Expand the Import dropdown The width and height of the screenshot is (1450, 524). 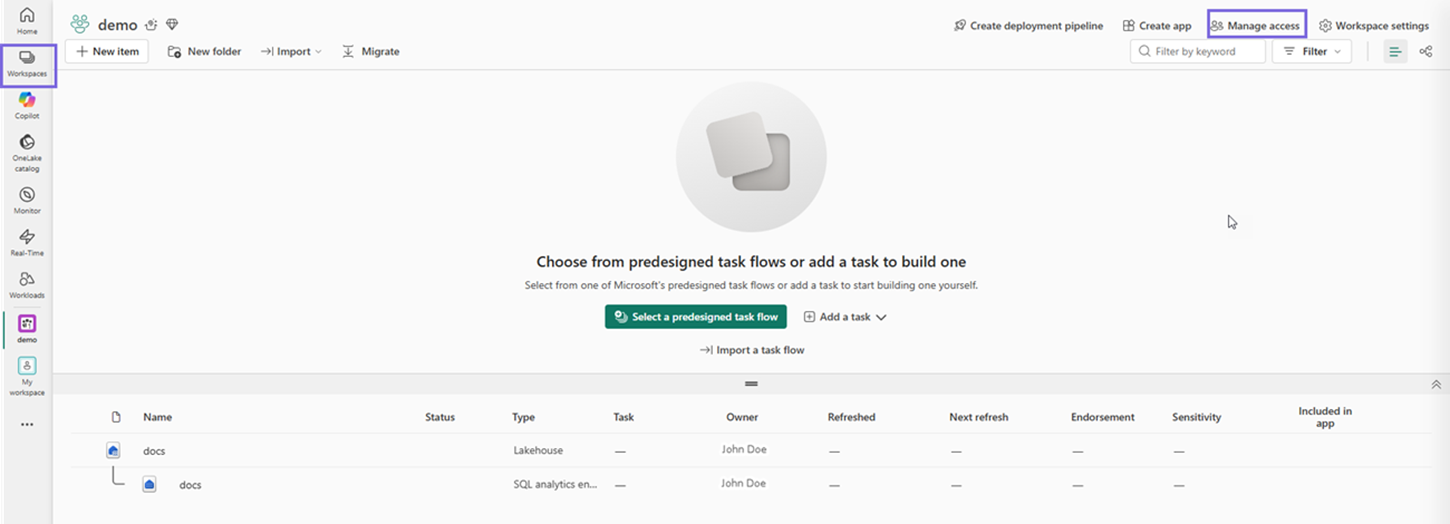(x=292, y=51)
